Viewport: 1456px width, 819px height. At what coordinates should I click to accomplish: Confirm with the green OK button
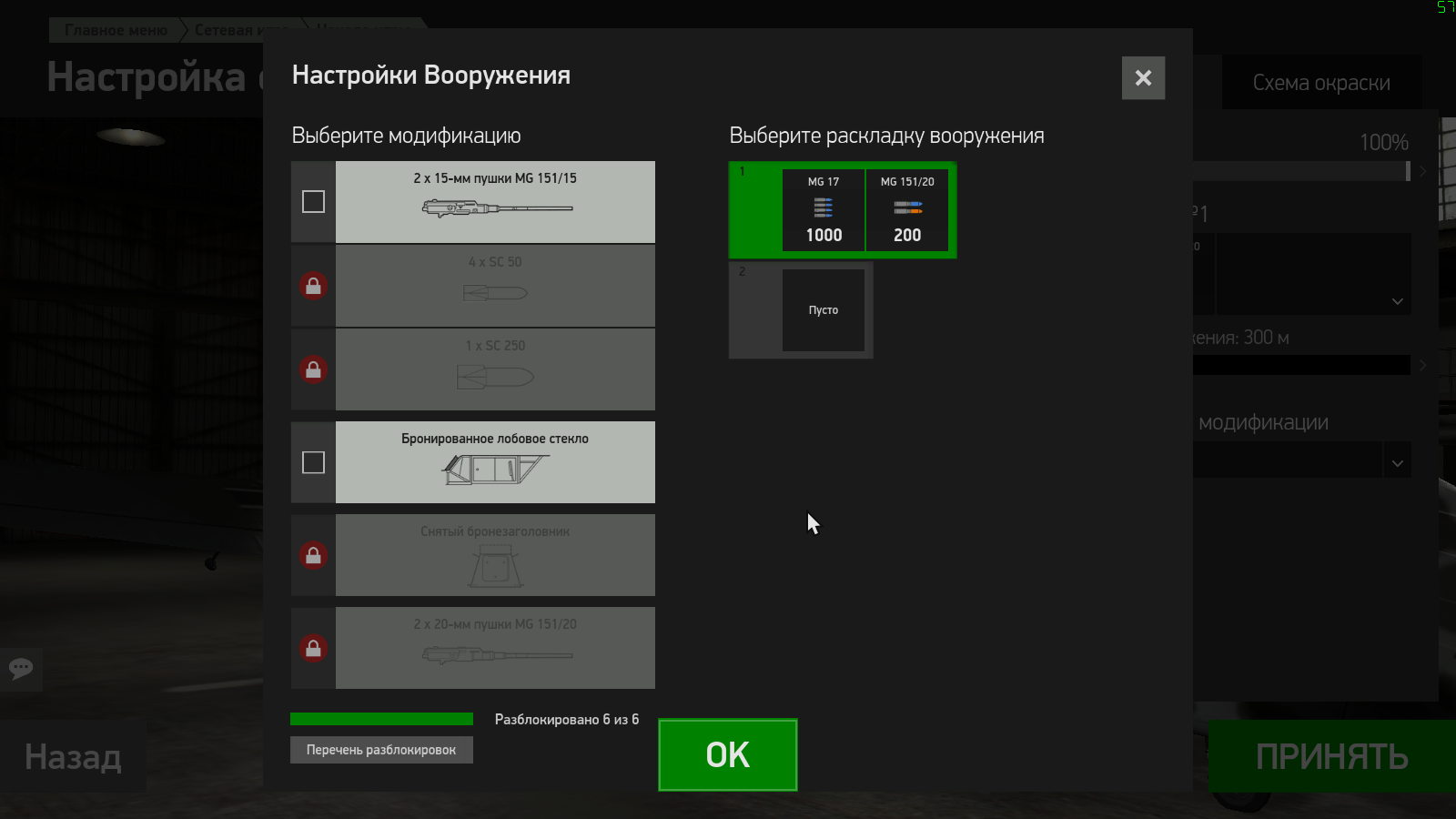(x=728, y=755)
